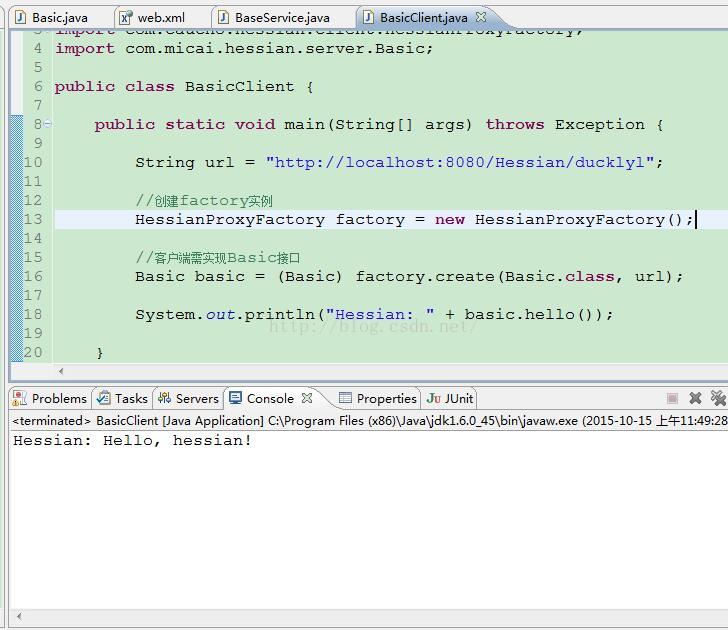
Task: Click line number 13 in the gutter
Action: pos(33,220)
